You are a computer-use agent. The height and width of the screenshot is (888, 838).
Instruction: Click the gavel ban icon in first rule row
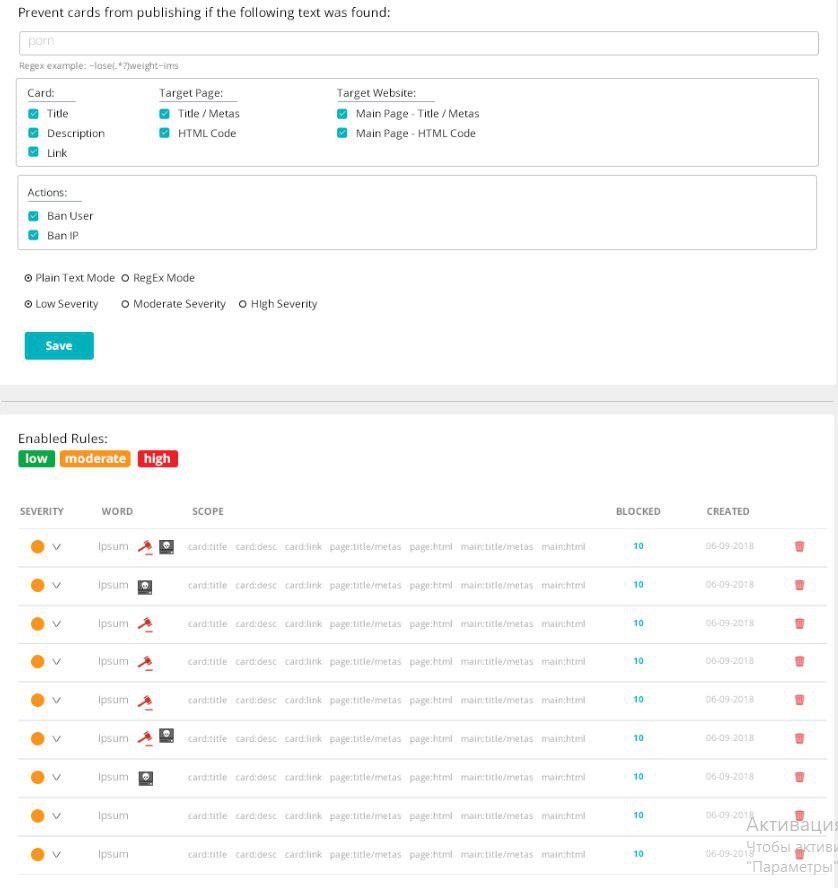[145, 547]
